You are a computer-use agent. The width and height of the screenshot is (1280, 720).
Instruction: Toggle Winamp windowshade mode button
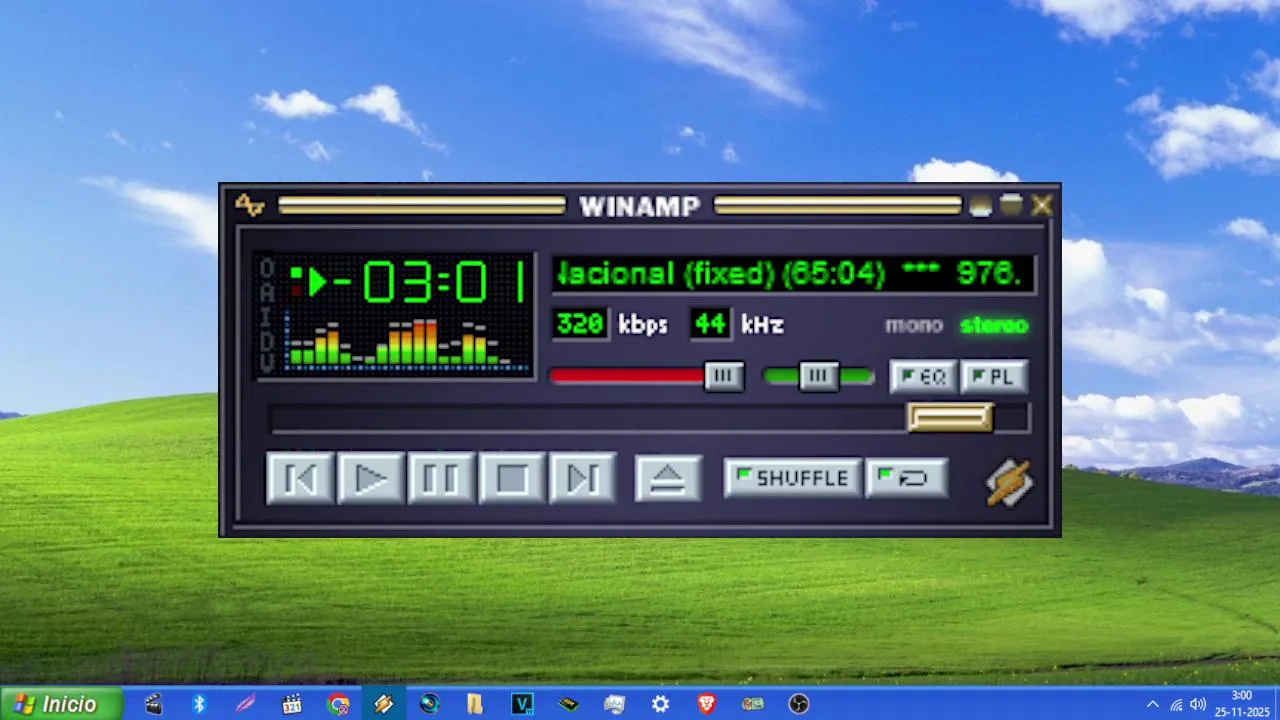(x=1011, y=205)
